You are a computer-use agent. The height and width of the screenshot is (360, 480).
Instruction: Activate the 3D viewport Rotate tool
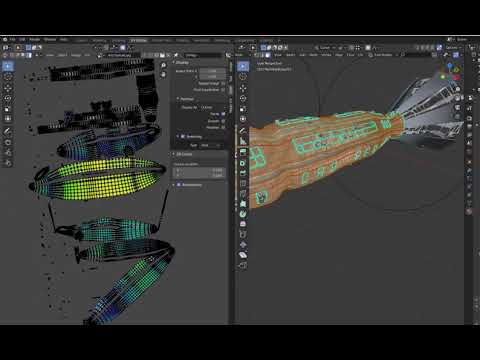click(x=243, y=99)
